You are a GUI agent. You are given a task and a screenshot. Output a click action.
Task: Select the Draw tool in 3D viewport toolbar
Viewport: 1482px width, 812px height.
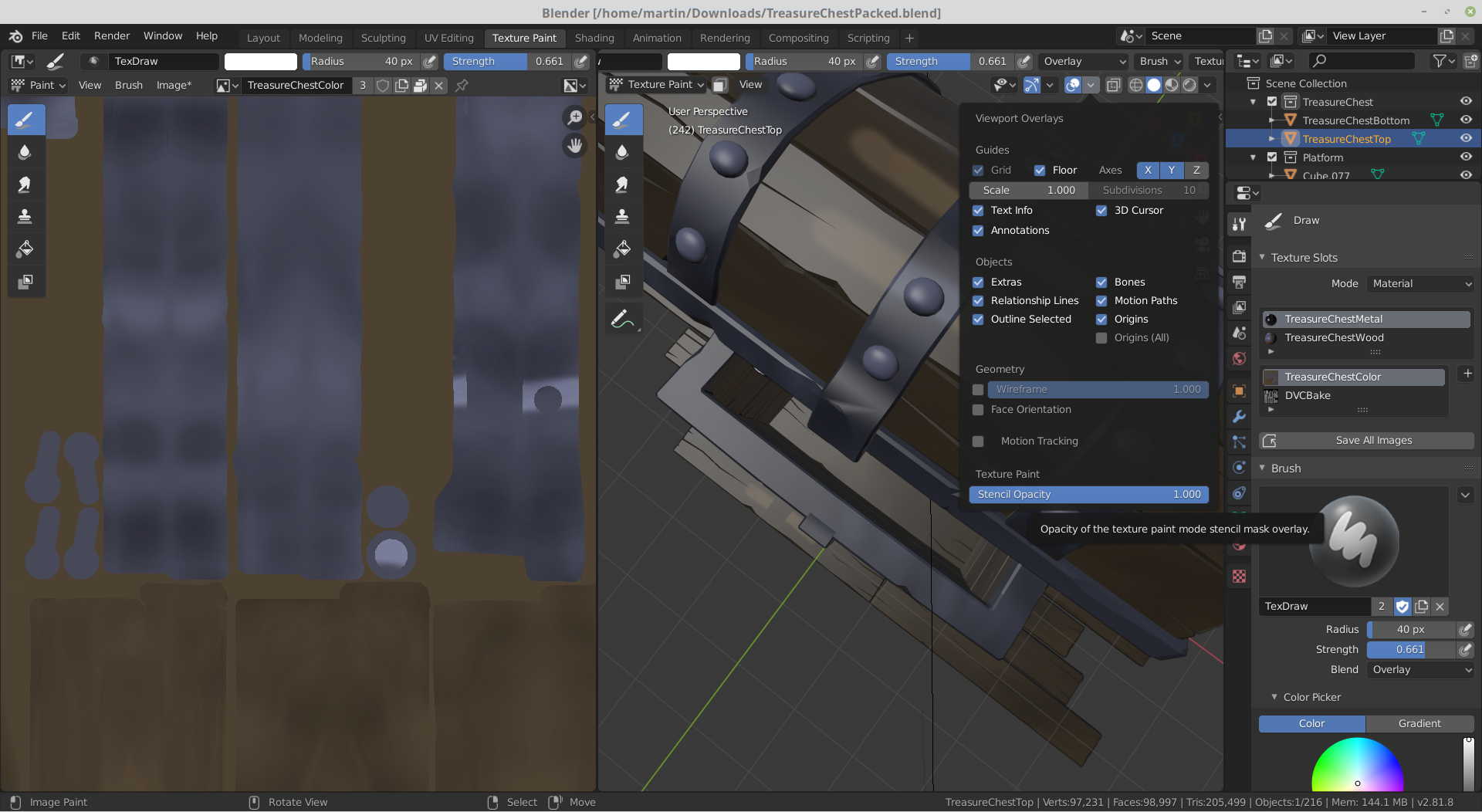[x=623, y=120]
